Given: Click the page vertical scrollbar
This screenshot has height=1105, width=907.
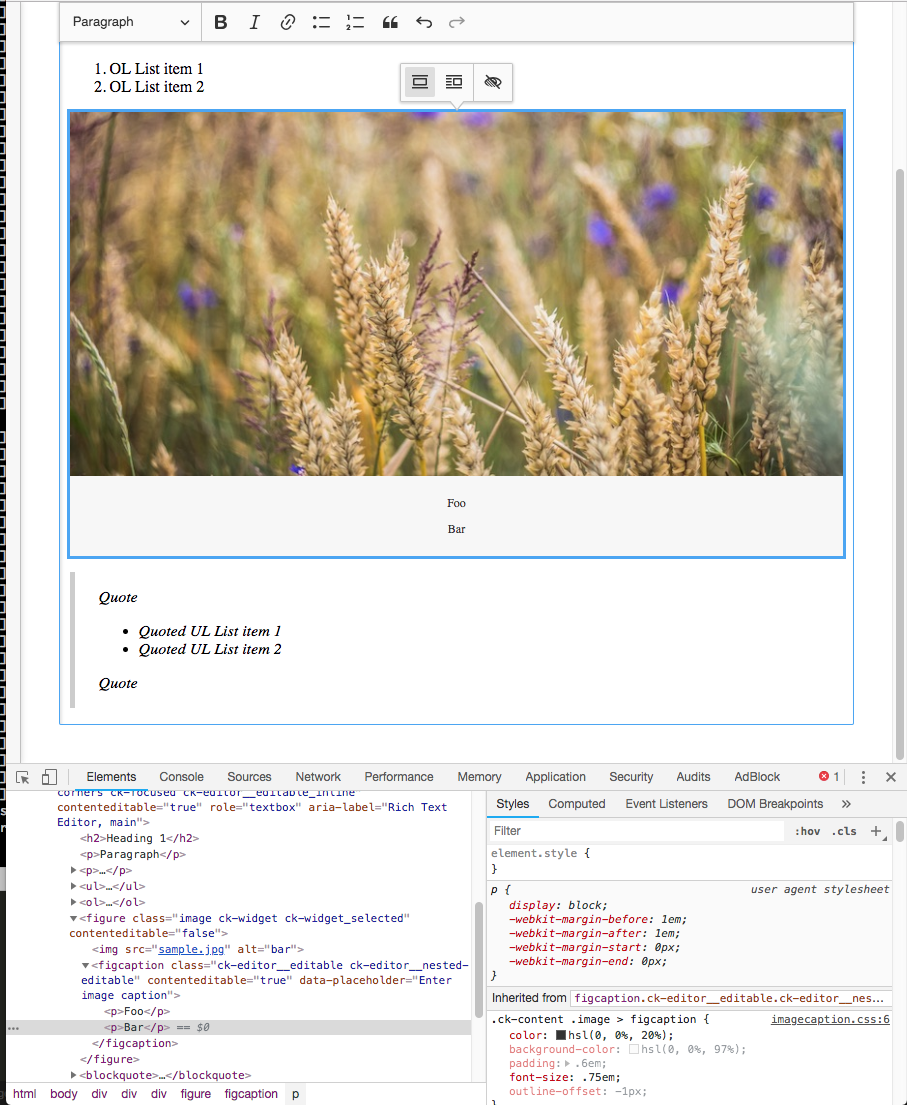Looking at the screenshot, I should [x=900, y=463].
